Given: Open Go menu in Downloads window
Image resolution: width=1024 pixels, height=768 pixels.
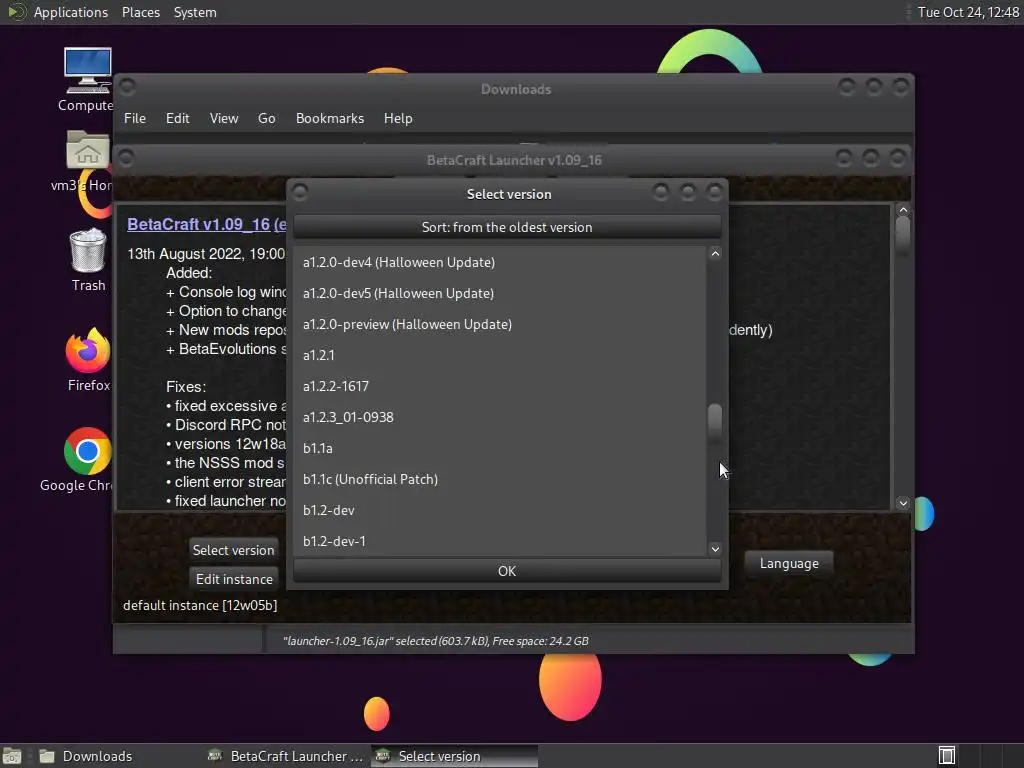Looking at the screenshot, I should click(x=266, y=118).
